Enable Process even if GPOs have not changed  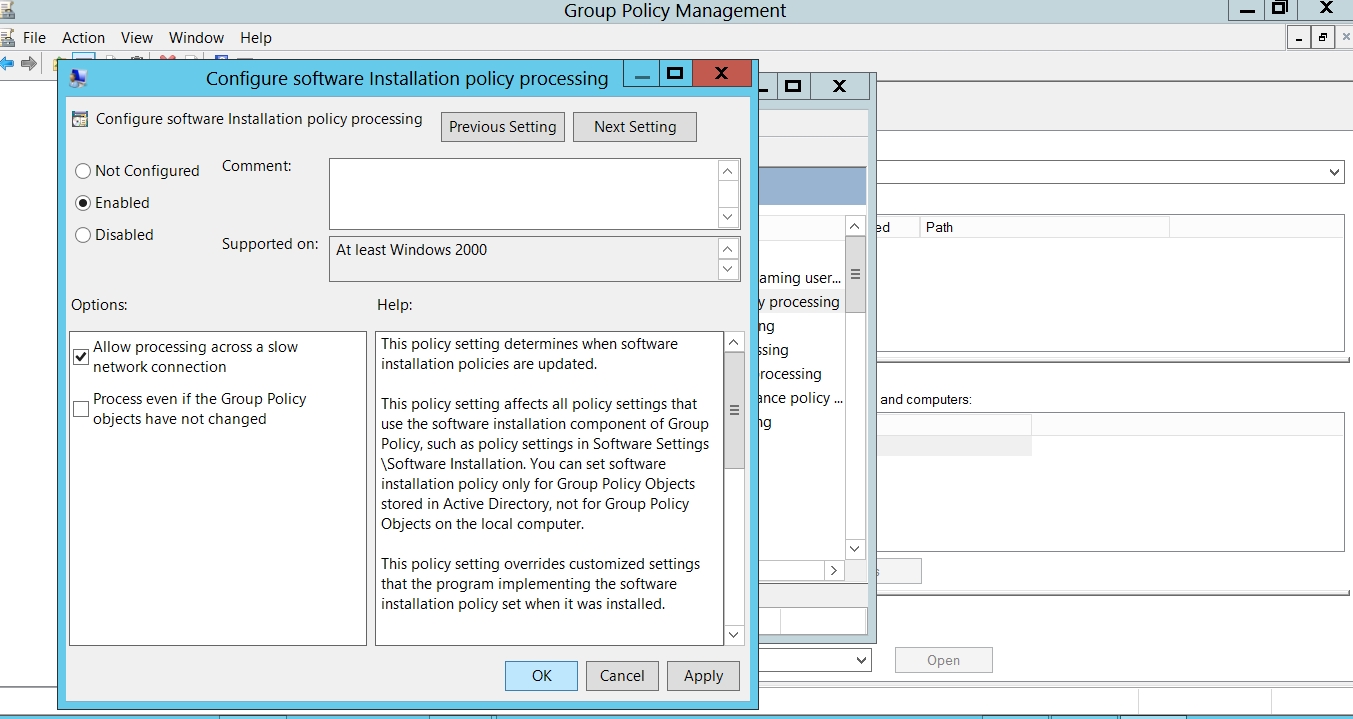click(81, 409)
